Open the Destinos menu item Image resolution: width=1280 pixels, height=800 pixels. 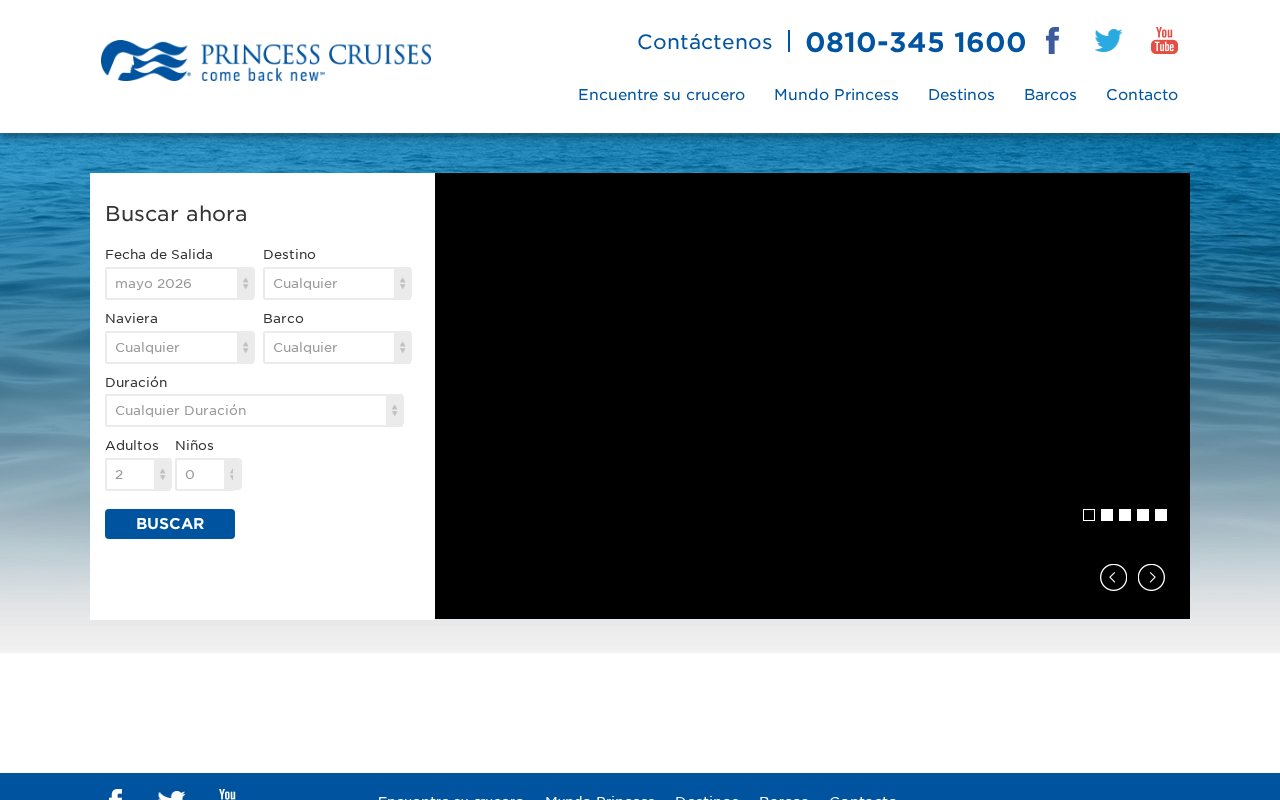click(x=961, y=95)
